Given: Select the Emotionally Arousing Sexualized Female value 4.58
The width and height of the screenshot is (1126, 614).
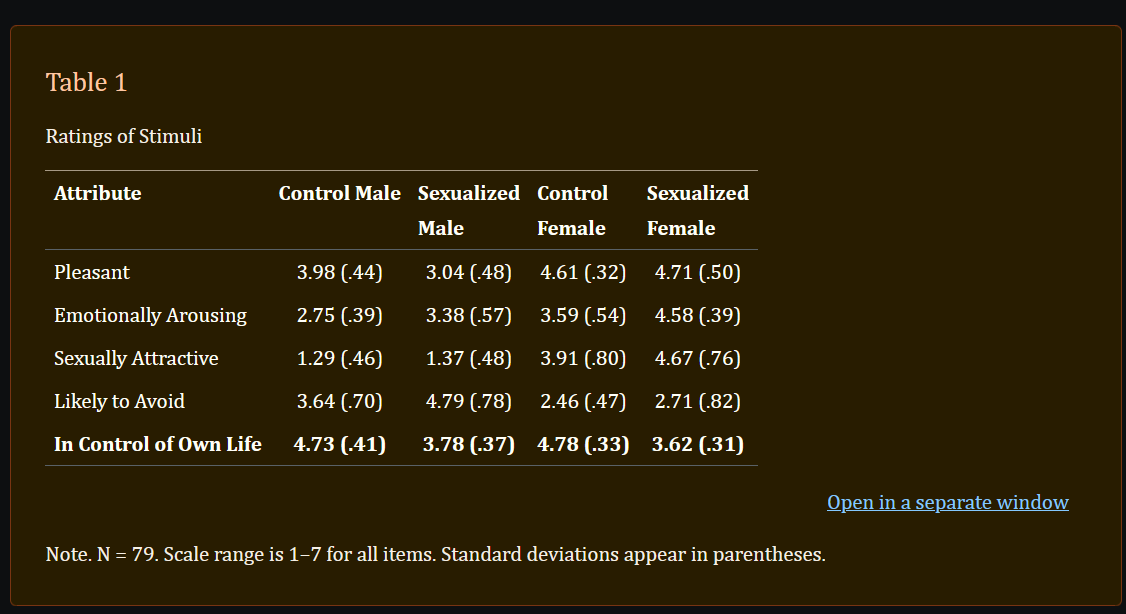Looking at the screenshot, I should [x=698, y=315].
